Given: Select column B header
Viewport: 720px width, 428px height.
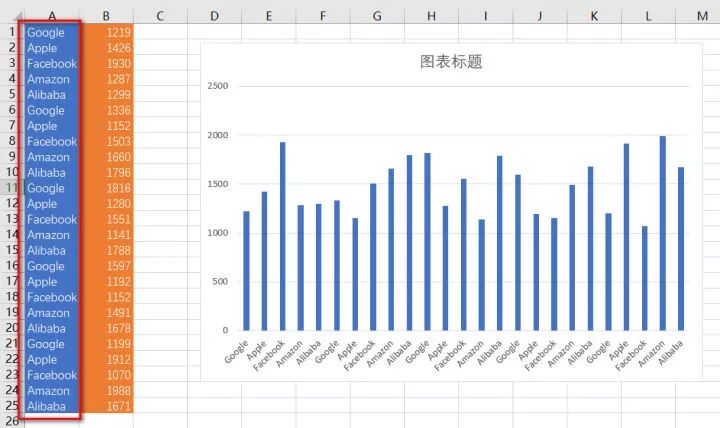Looking at the screenshot, I should [x=106, y=16].
